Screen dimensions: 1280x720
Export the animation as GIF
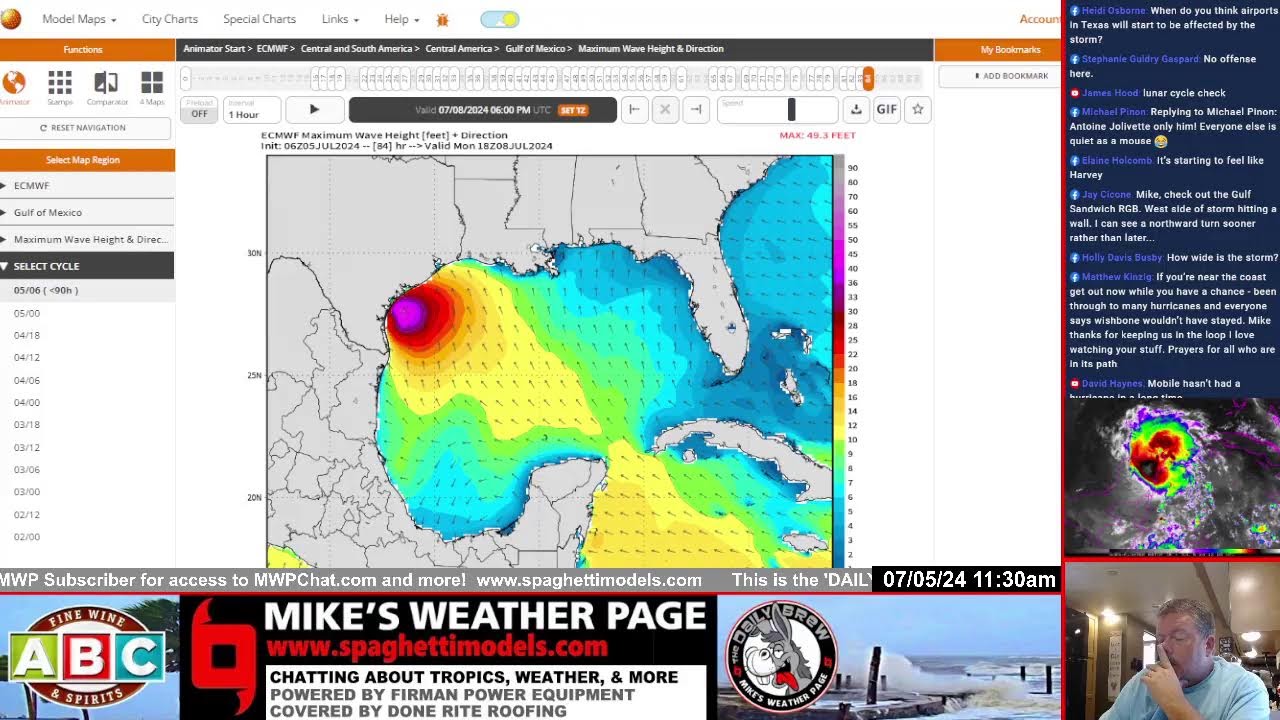(887, 110)
